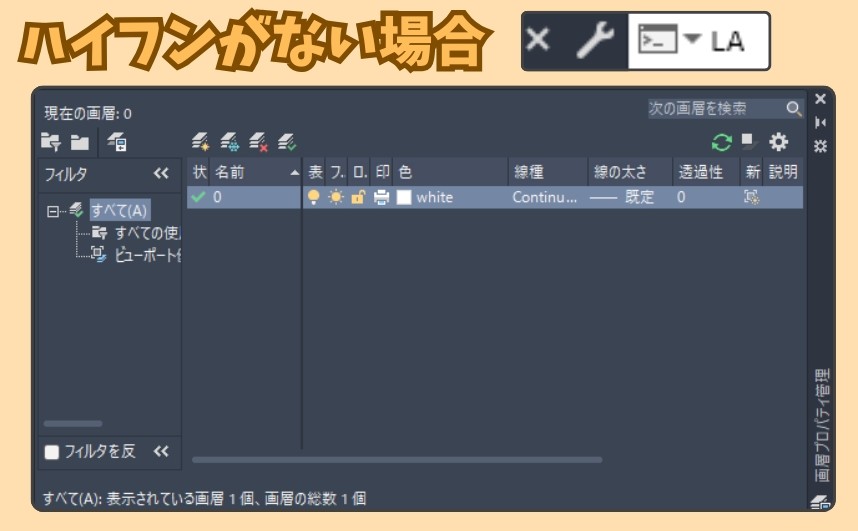Select the すべての使用 filter tree item
Viewport: 858px width, 531px height.
point(147,233)
